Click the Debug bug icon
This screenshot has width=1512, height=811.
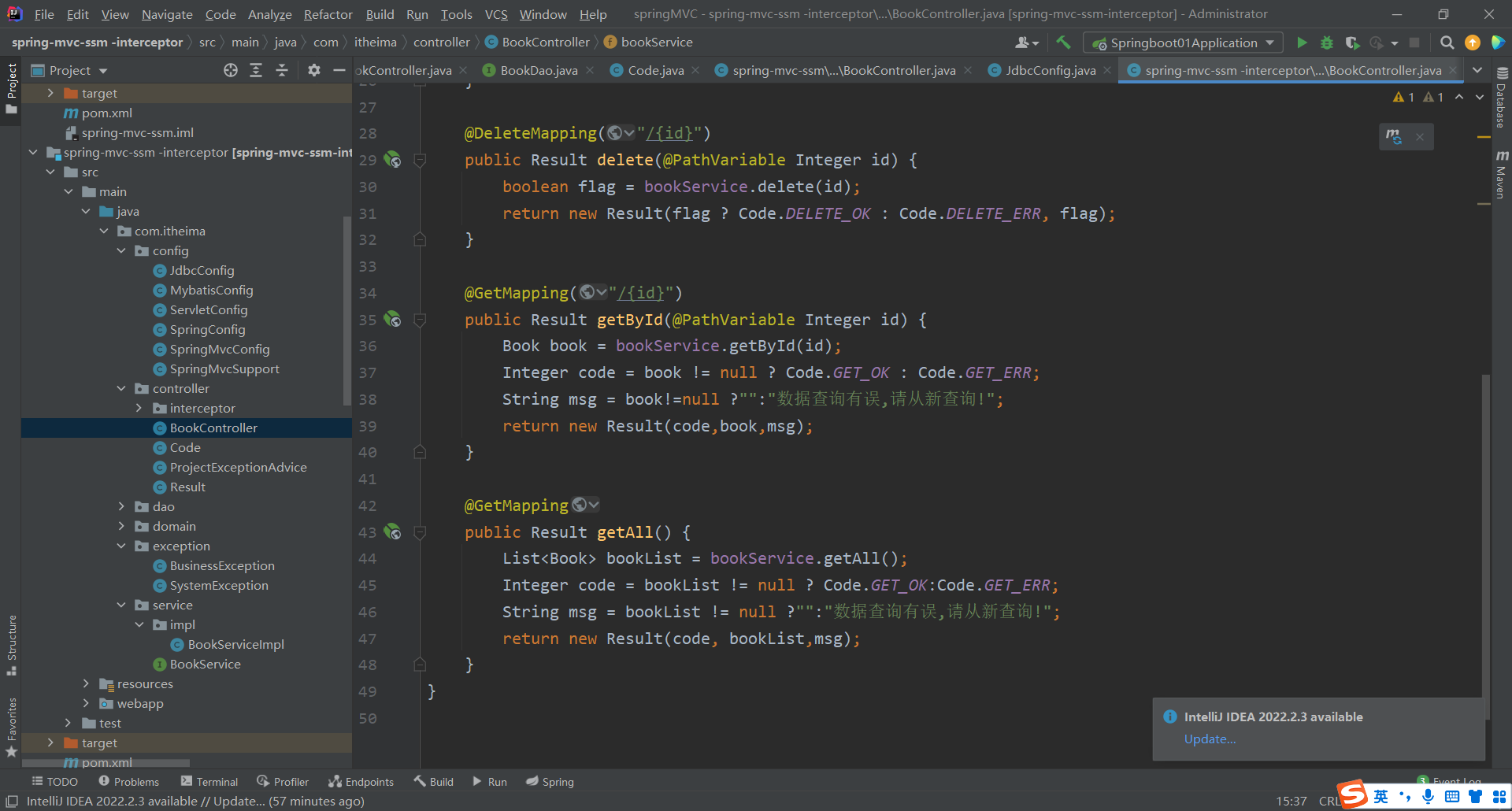tap(1327, 43)
